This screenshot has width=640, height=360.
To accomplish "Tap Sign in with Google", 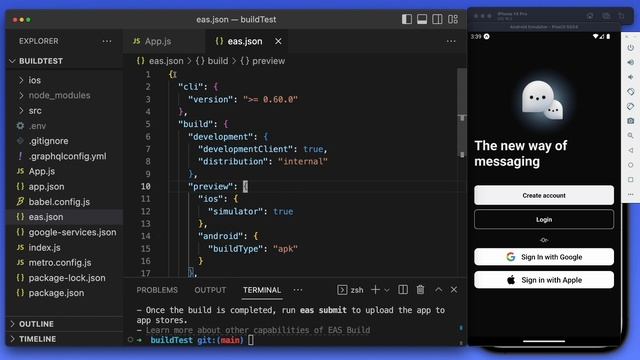I will 544,257.
